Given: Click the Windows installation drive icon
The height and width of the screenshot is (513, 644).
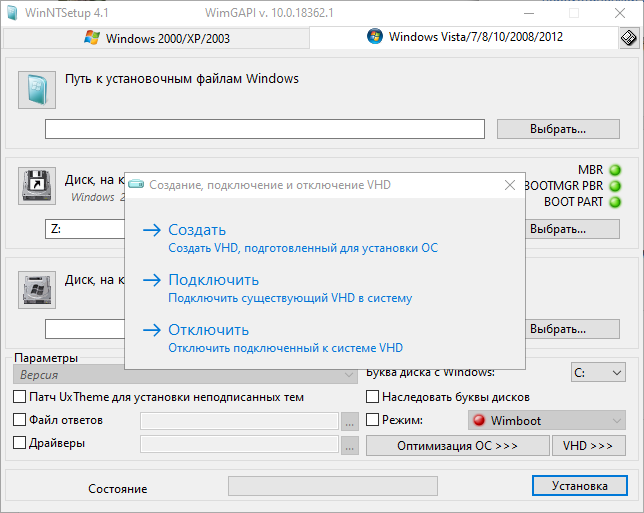Looking at the screenshot, I should point(37,290).
